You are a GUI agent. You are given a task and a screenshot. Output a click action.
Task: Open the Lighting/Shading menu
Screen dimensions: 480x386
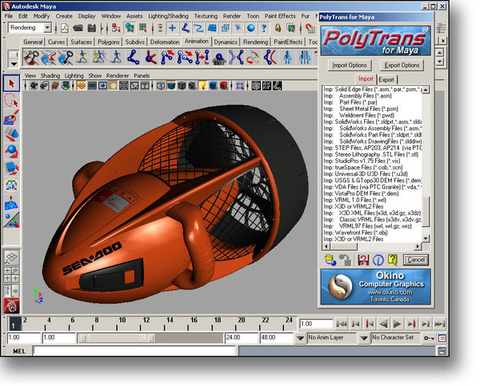(x=168, y=16)
